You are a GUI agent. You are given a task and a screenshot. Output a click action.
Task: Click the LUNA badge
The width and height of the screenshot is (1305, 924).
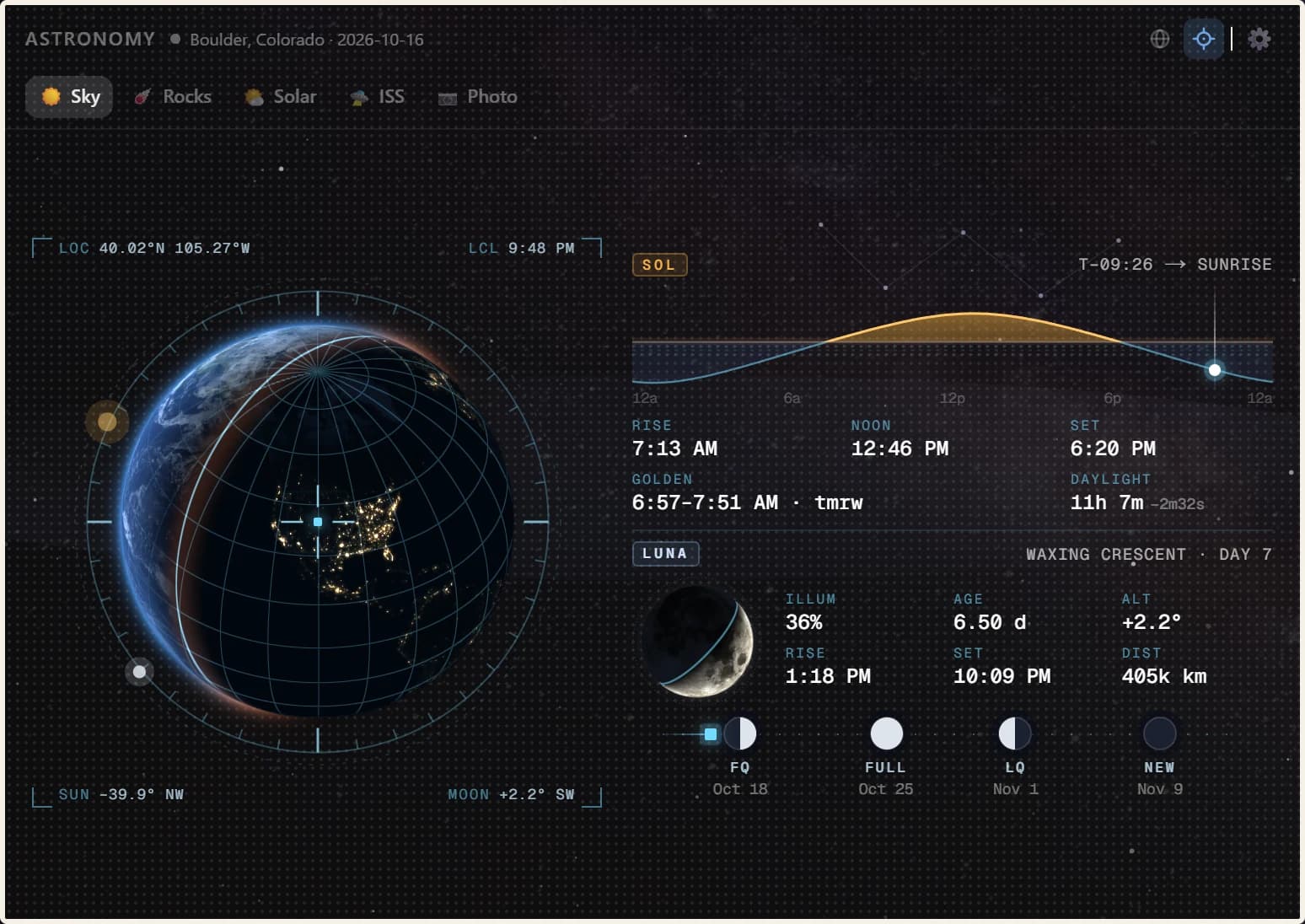tap(665, 554)
